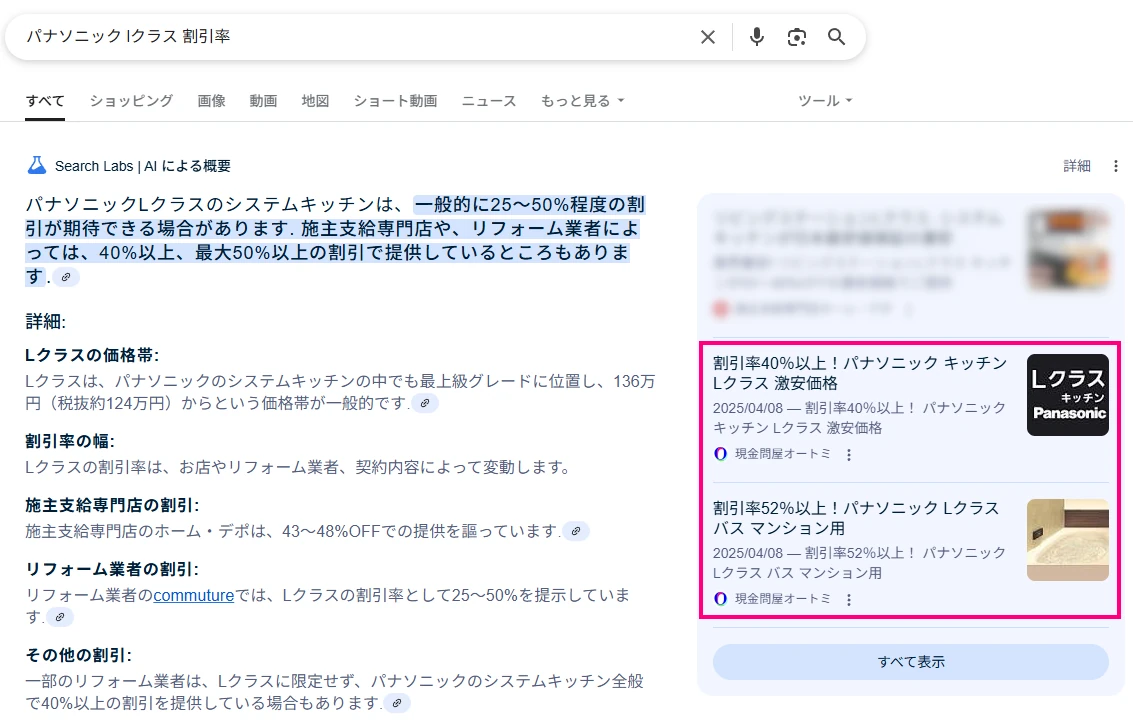
Task: Open 割引率52%以上!パナソニック Lクラス バス result
Action: click(856, 518)
